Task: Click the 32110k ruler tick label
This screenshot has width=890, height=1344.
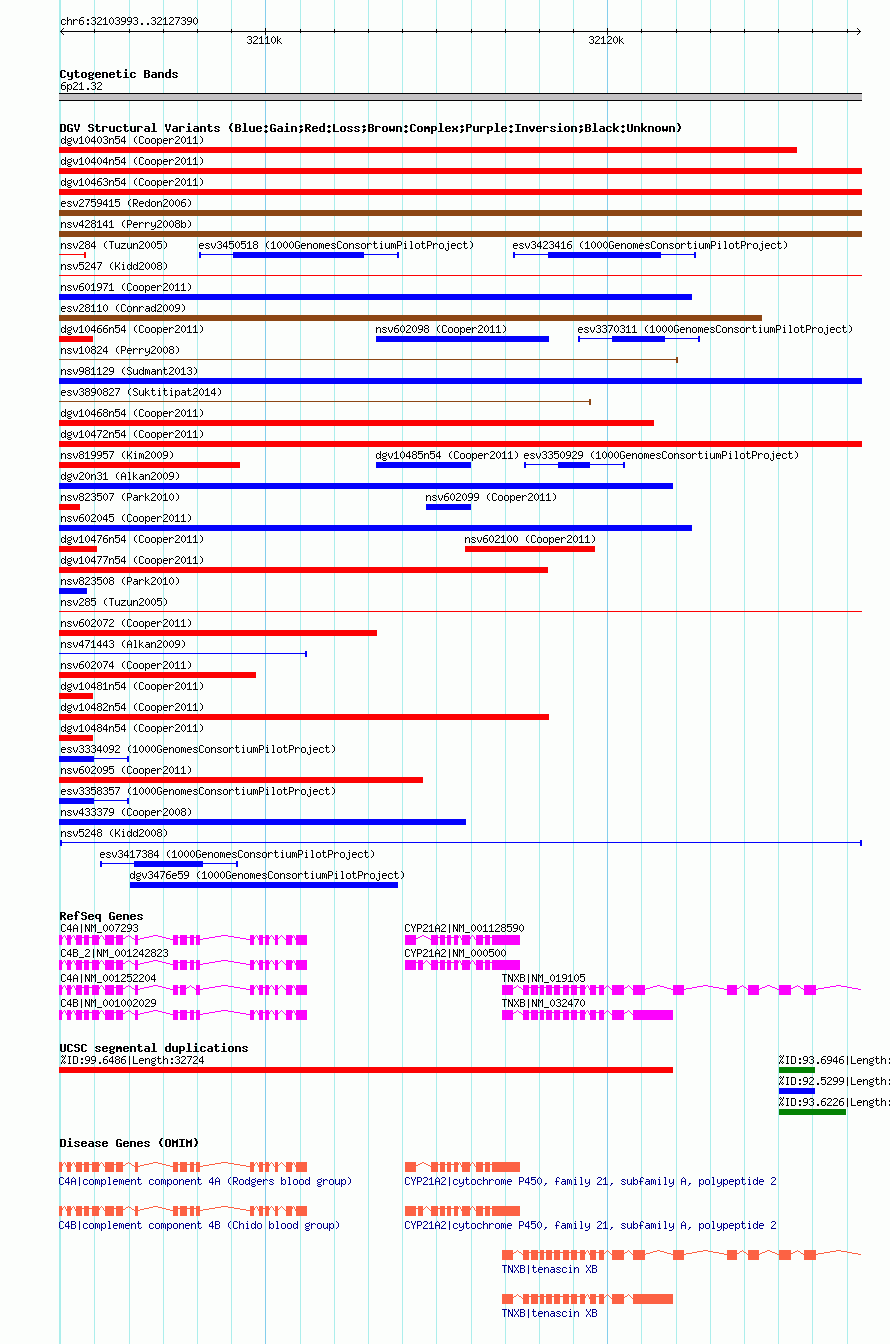Action: (264, 40)
